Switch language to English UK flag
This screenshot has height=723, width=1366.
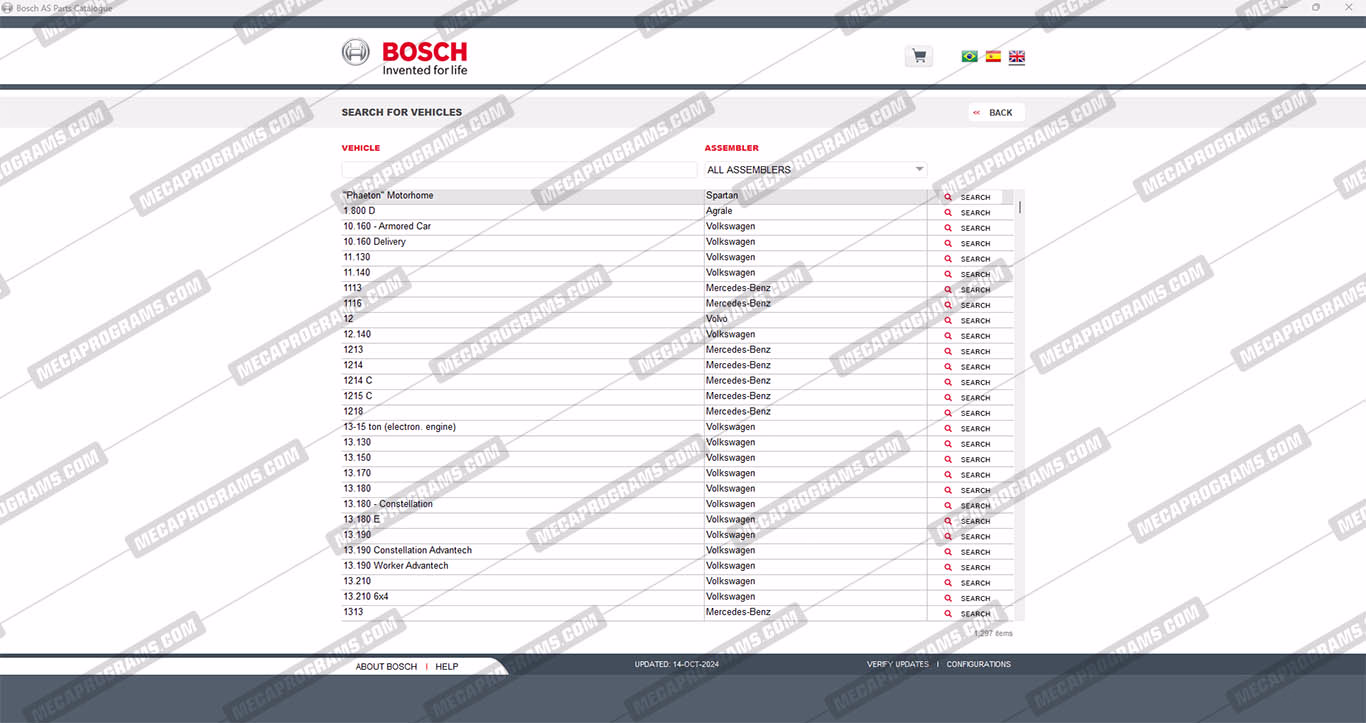tap(1017, 57)
